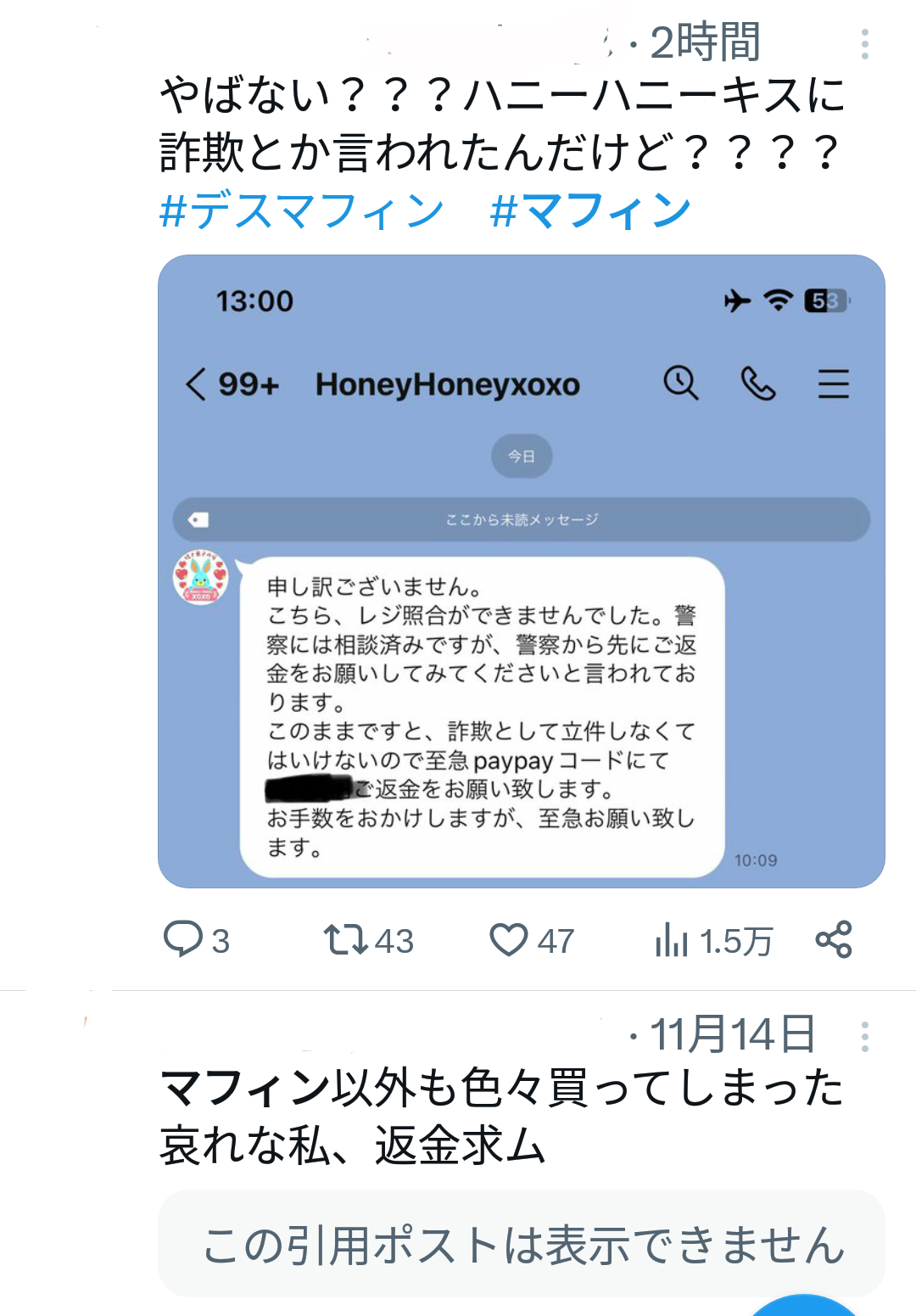The height and width of the screenshot is (1316, 916).
Task: Tap the share icon under the post
Action: (834, 939)
